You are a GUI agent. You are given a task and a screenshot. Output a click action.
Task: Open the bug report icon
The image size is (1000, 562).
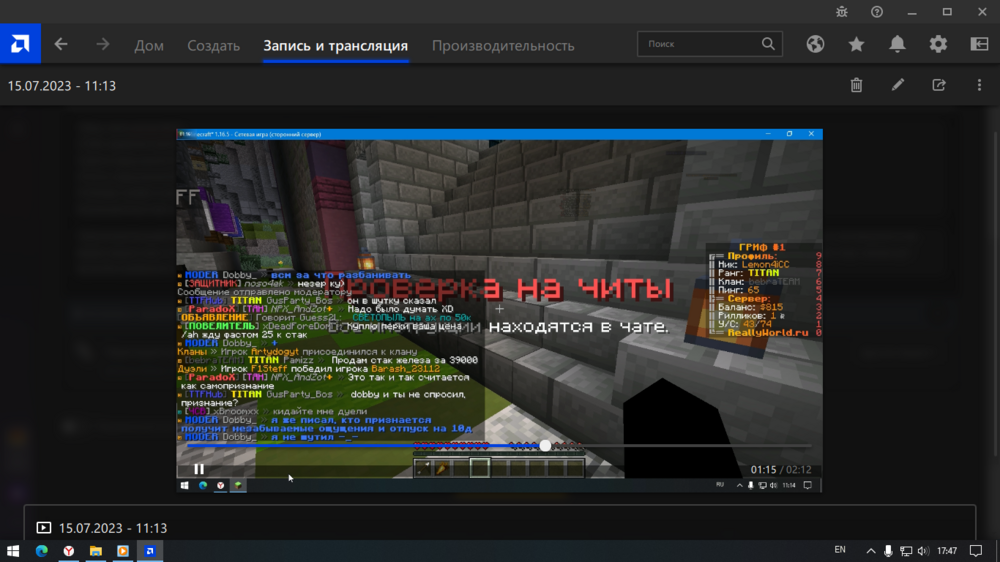coord(842,11)
